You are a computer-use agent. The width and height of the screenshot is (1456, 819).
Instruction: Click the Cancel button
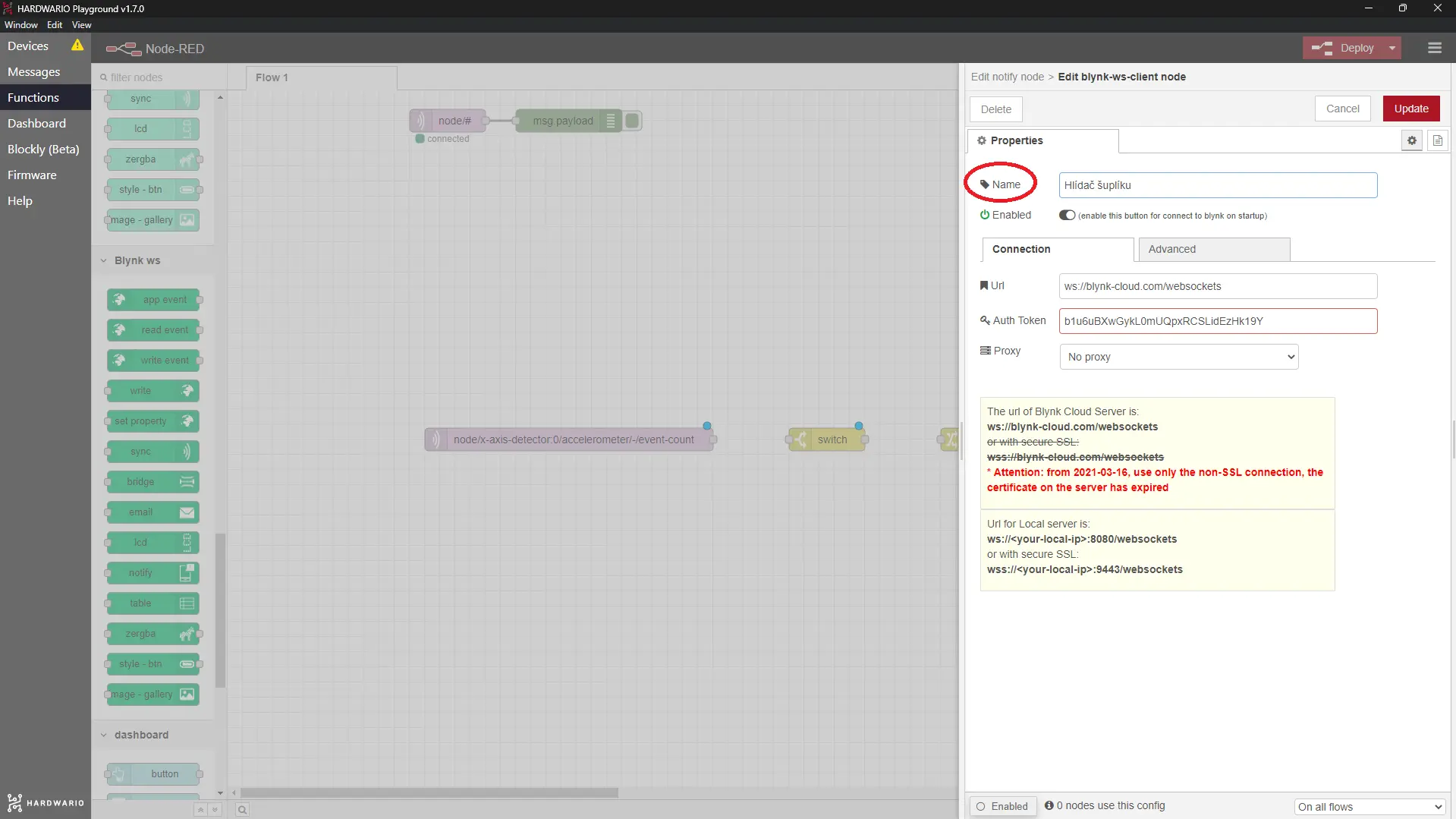click(1342, 109)
